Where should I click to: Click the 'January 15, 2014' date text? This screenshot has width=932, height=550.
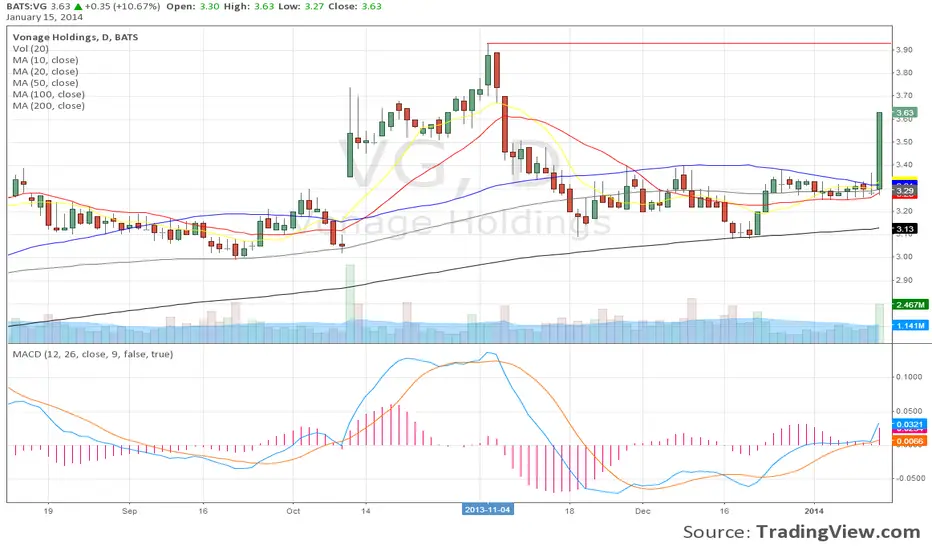click(45, 17)
